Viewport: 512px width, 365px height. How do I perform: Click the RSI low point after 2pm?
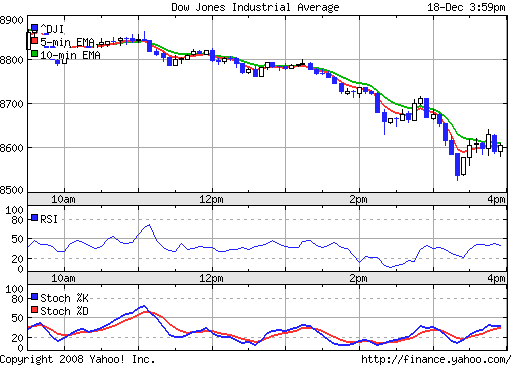pos(390,267)
